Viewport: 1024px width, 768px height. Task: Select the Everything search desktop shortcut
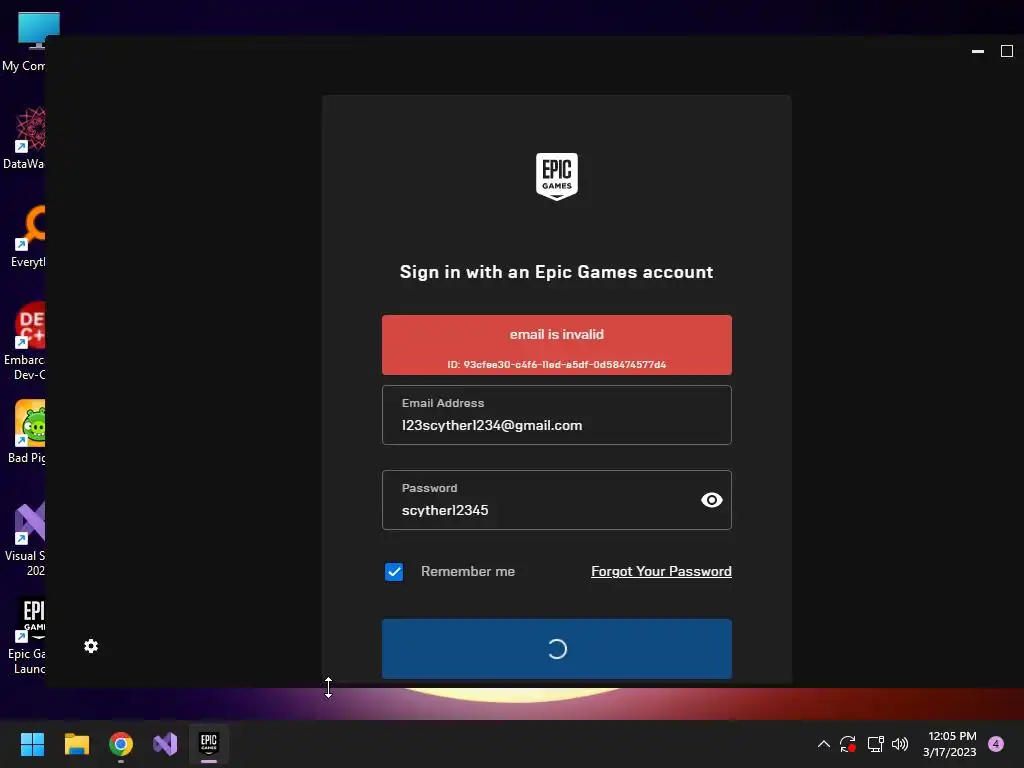tap(26, 236)
